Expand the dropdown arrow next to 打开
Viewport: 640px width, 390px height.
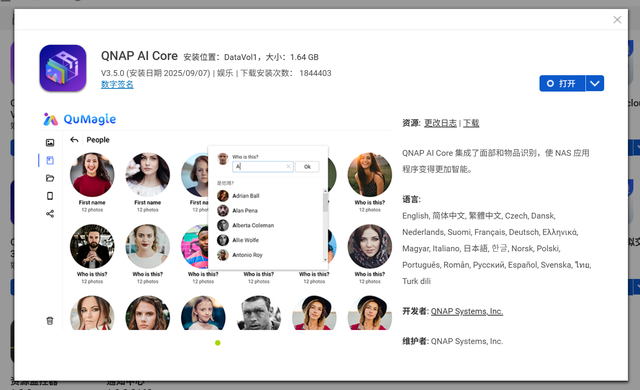pyautogui.click(x=595, y=83)
